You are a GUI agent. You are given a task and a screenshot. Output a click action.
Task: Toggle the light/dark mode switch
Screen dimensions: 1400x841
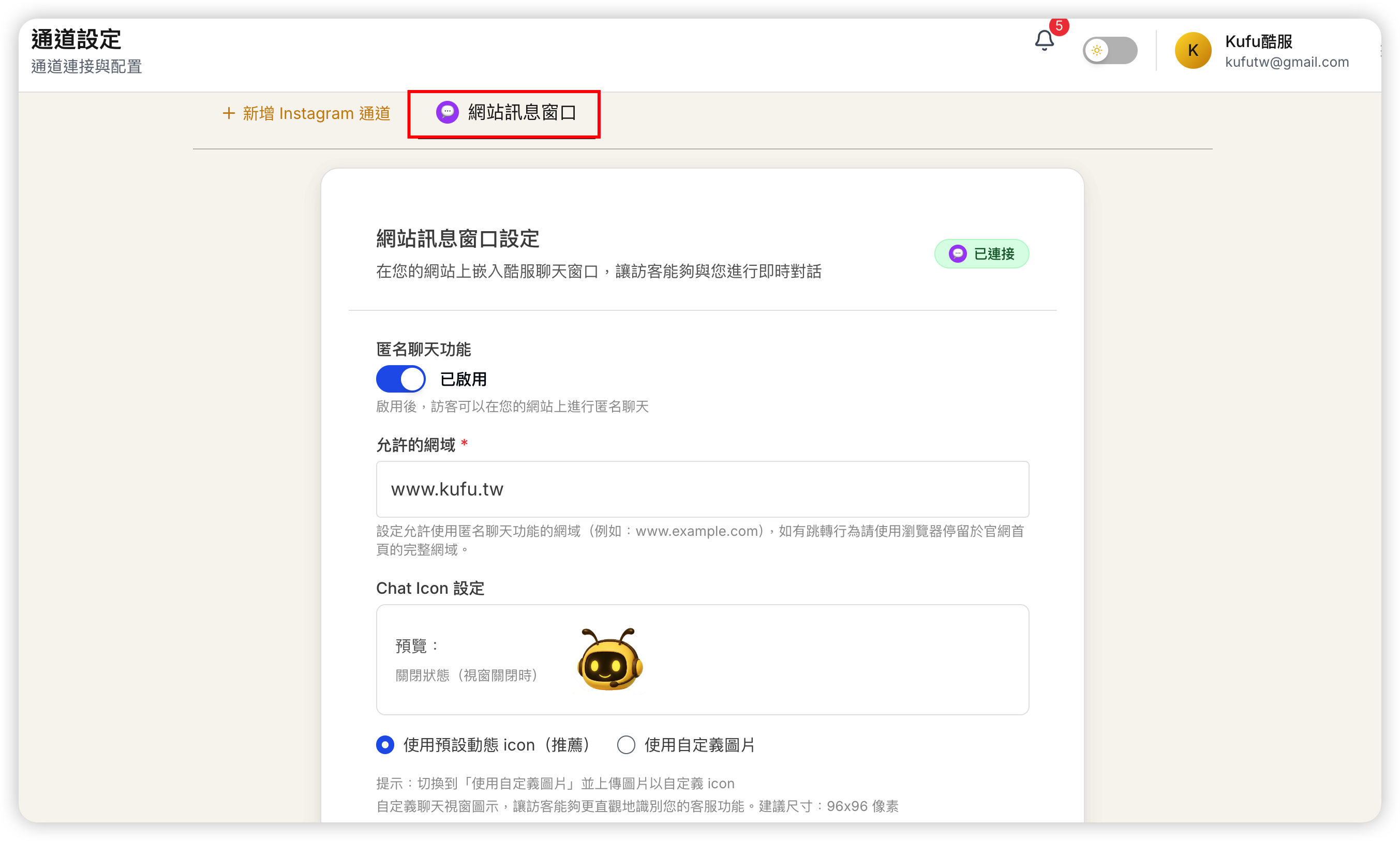[1110, 51]
